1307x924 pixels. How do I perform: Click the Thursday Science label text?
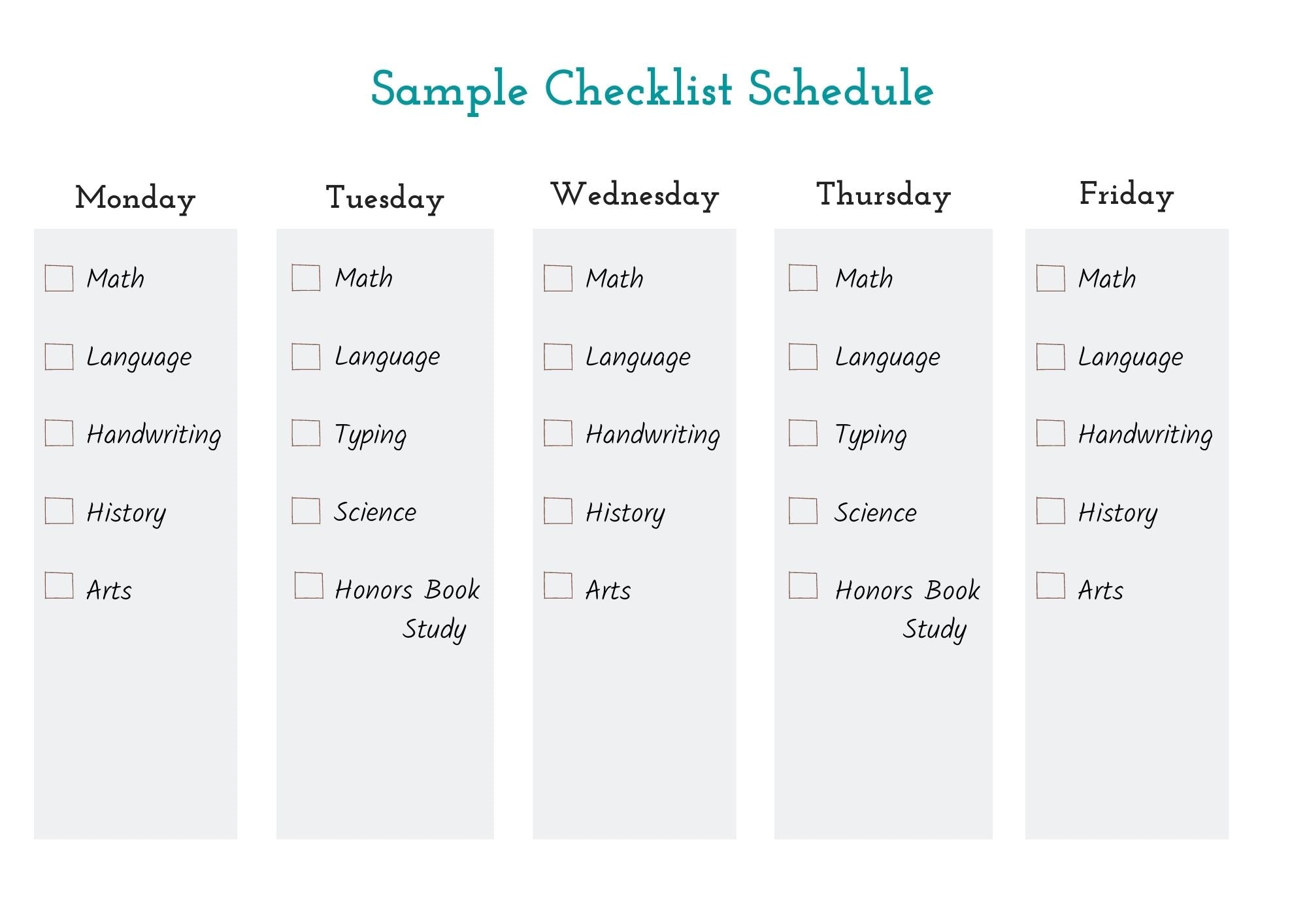pyautogui.click(x=876, y=512)
